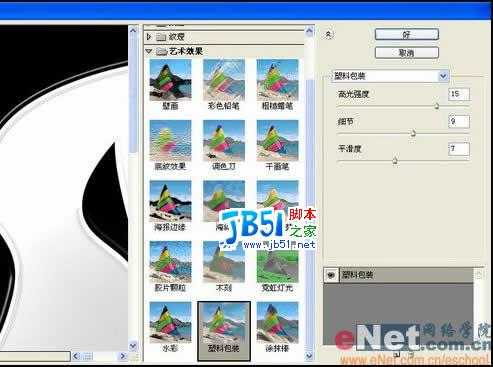
Task: Select the 霓虹灯光 neon glow filter
Action: pyautogui.click(x=277, y=262)
